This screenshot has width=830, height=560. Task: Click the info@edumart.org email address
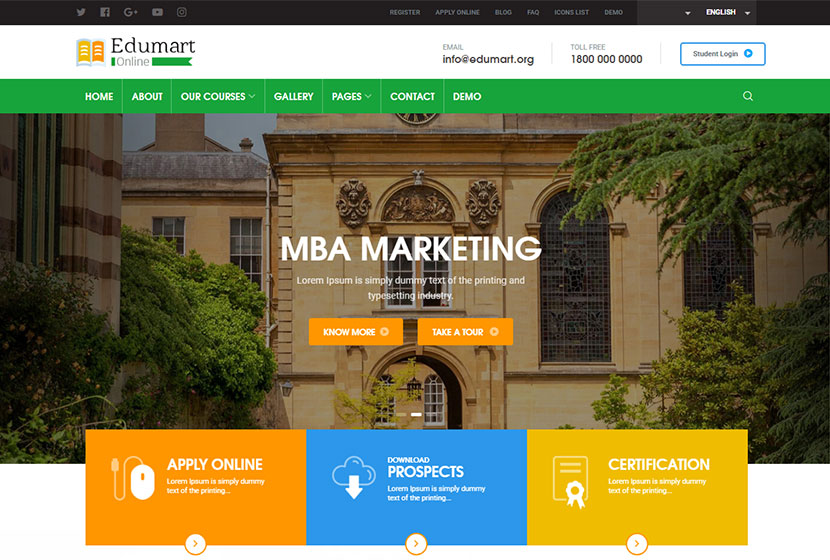point(488,59)
